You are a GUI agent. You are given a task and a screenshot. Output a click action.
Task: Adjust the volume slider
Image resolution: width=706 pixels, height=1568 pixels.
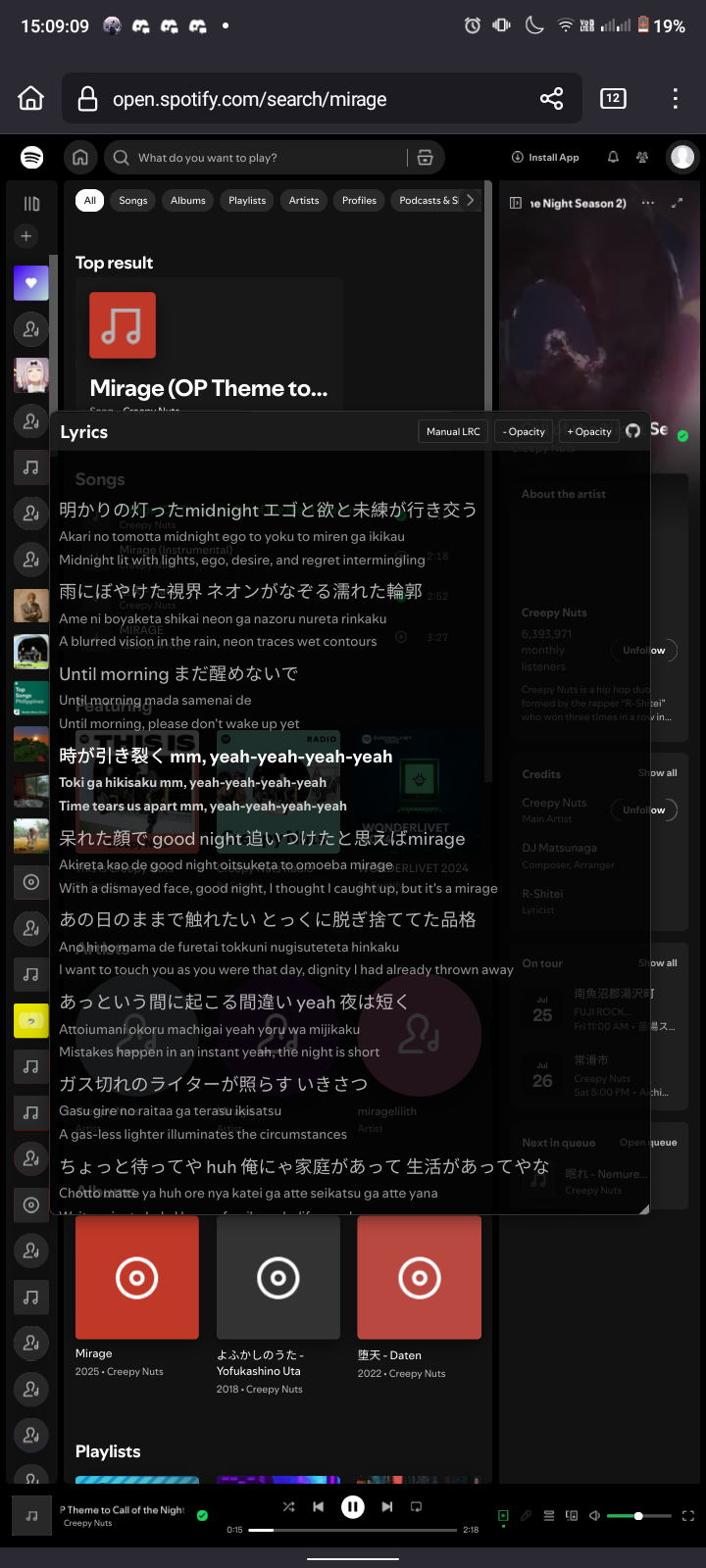[x=638, y=1516]
